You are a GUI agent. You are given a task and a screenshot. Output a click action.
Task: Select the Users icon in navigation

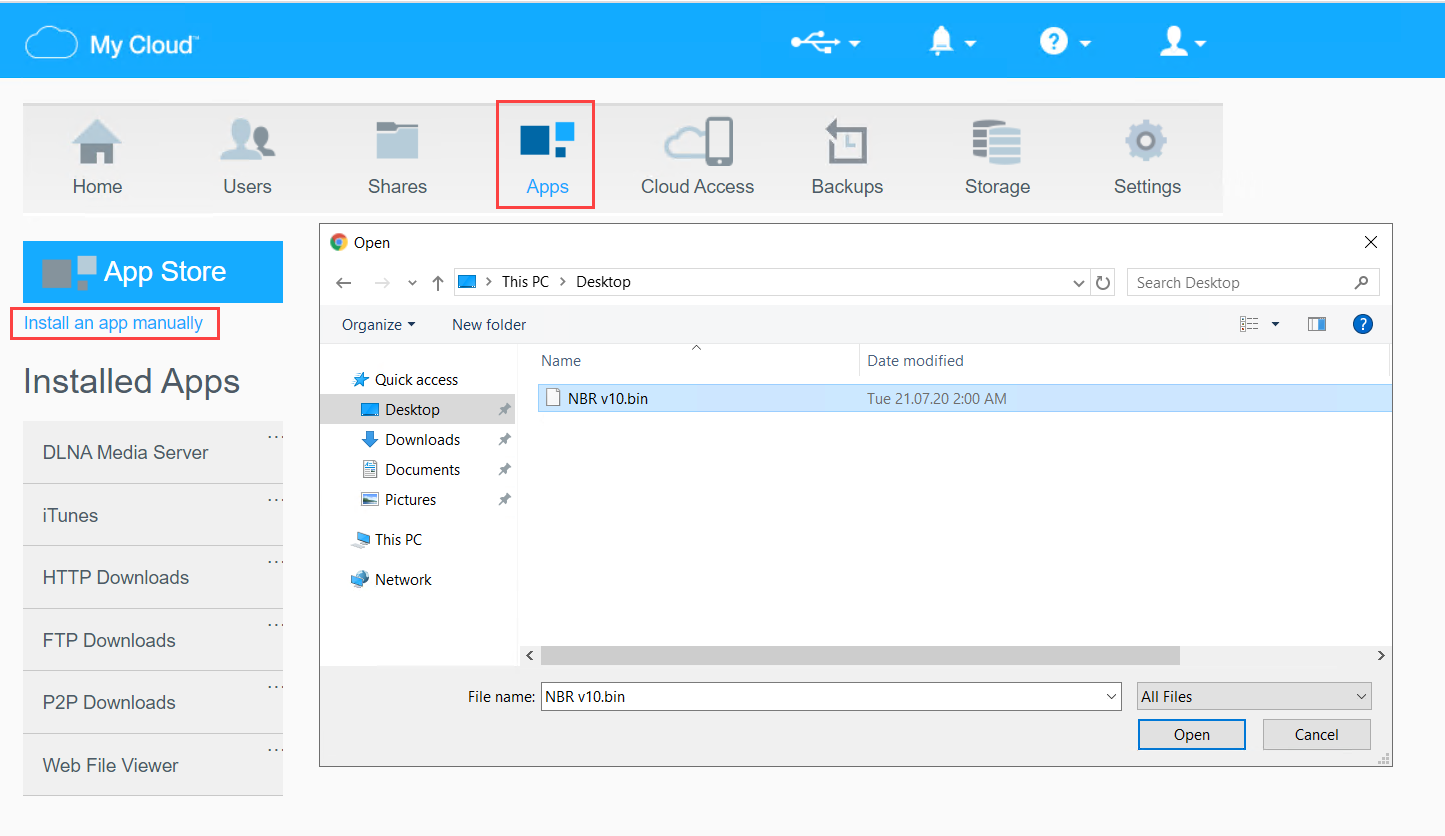pyautogui.click(x=247, y=155)
